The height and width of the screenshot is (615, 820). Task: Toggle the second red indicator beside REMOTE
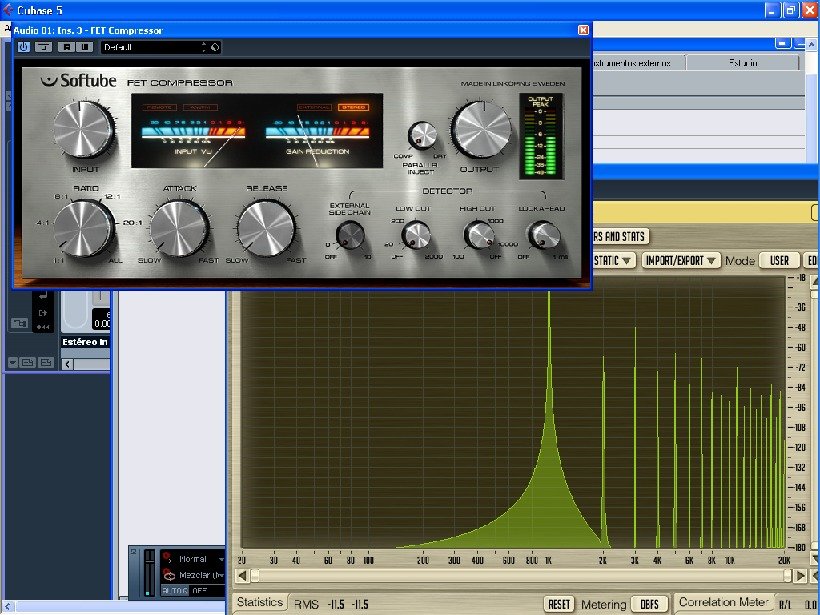[200, 107]
